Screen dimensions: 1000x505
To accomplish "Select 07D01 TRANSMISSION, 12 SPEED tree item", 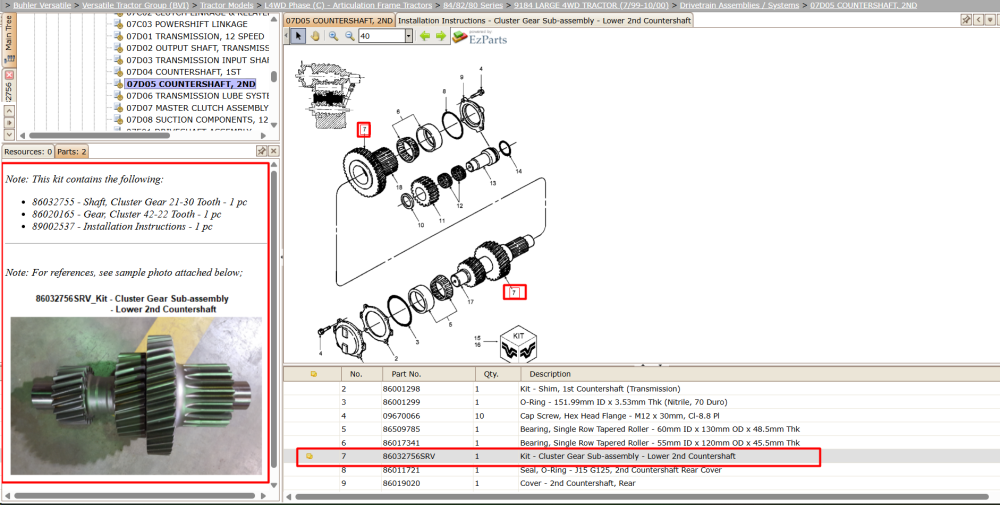I will 195,36.
